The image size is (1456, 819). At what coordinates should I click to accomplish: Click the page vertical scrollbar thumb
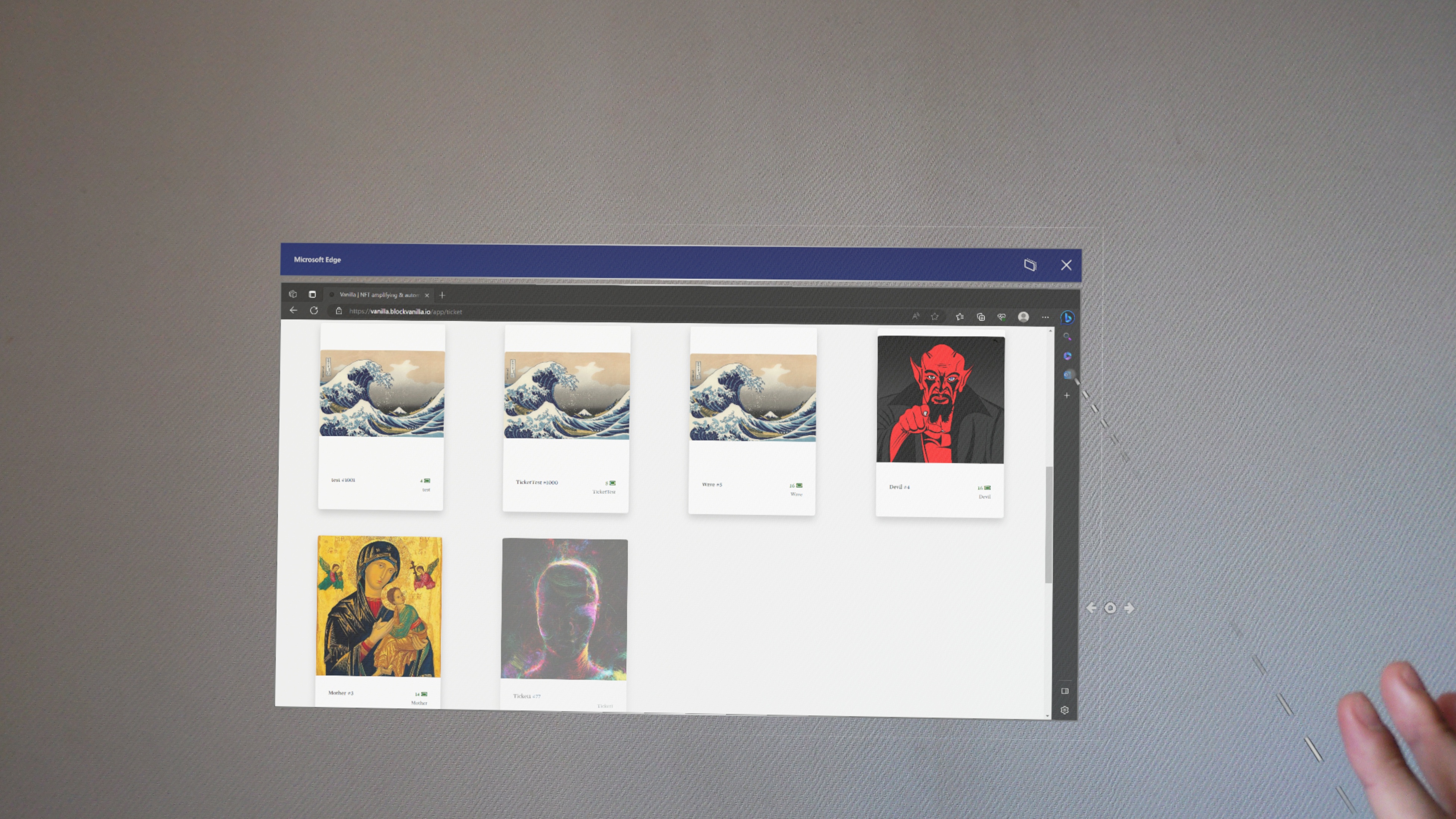point(1048,524)
